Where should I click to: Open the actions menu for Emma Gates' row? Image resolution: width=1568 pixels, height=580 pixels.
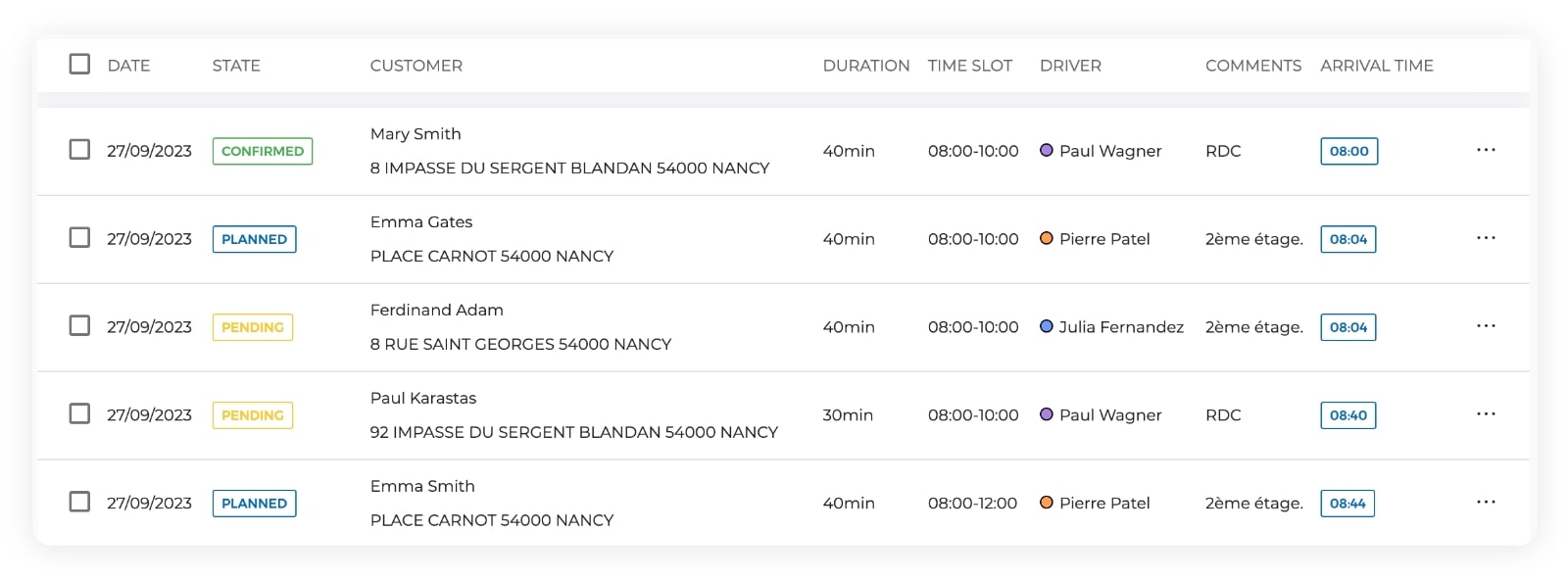1486,237
